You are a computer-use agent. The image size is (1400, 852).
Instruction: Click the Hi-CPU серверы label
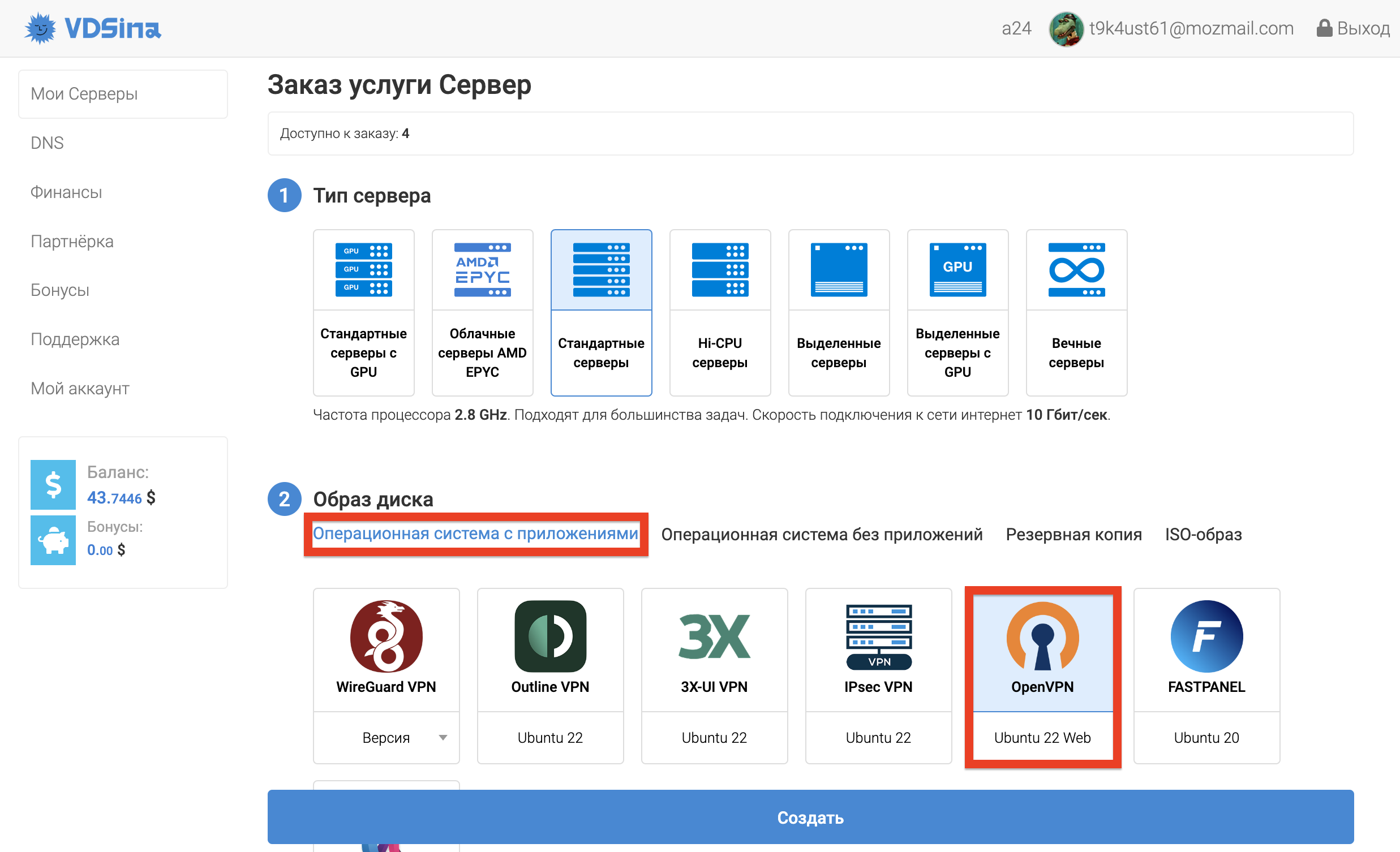[x=720, y=352]
